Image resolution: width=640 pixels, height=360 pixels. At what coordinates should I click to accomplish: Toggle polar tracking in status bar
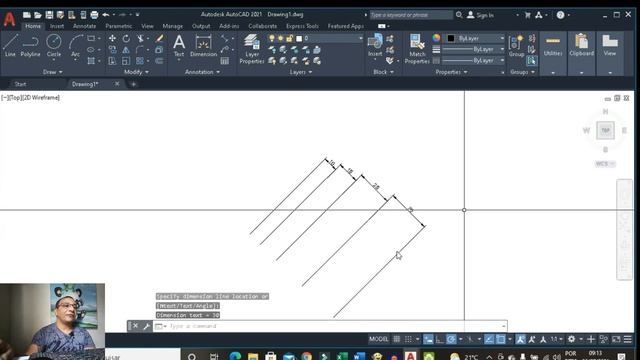[451, 339]
